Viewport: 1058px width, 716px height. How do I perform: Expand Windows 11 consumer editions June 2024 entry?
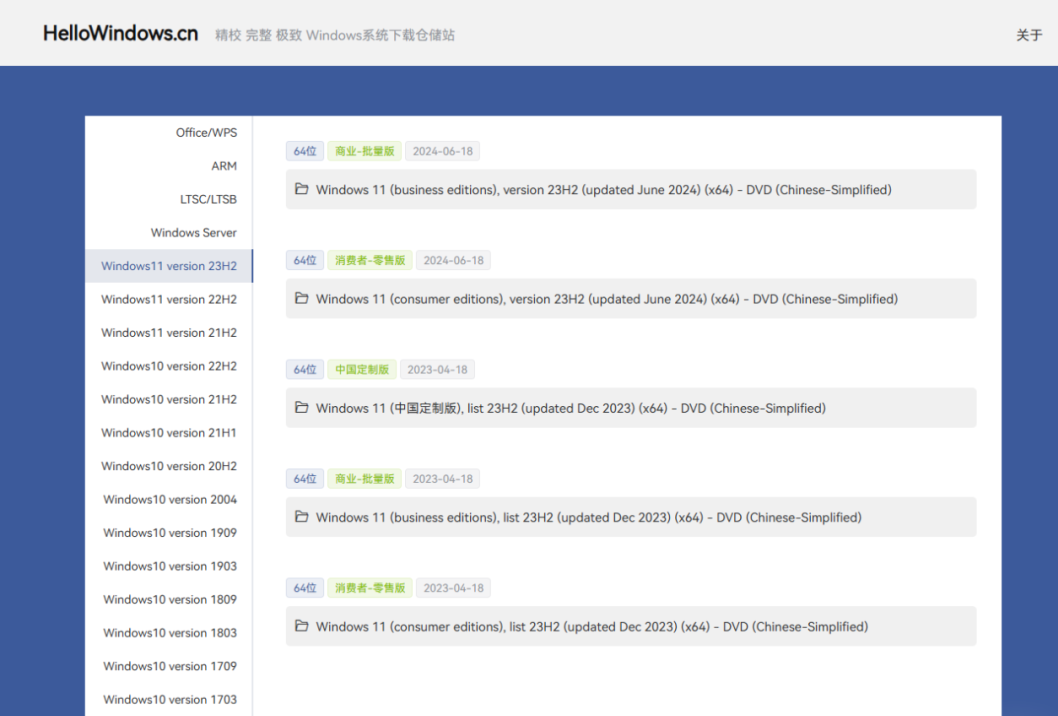click(x=631, y=299)
